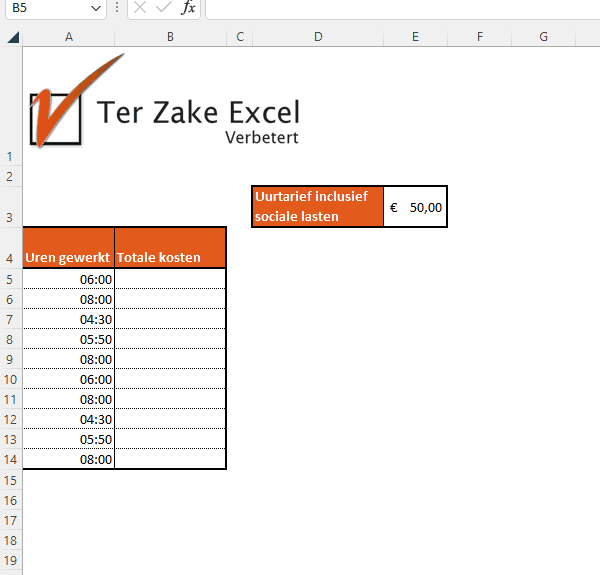Image resolution: width=600 pixels, height=575 pixels.
Task: Select cell A13 with 05:50
Action: pyautogui.click(x=68, y=439)
